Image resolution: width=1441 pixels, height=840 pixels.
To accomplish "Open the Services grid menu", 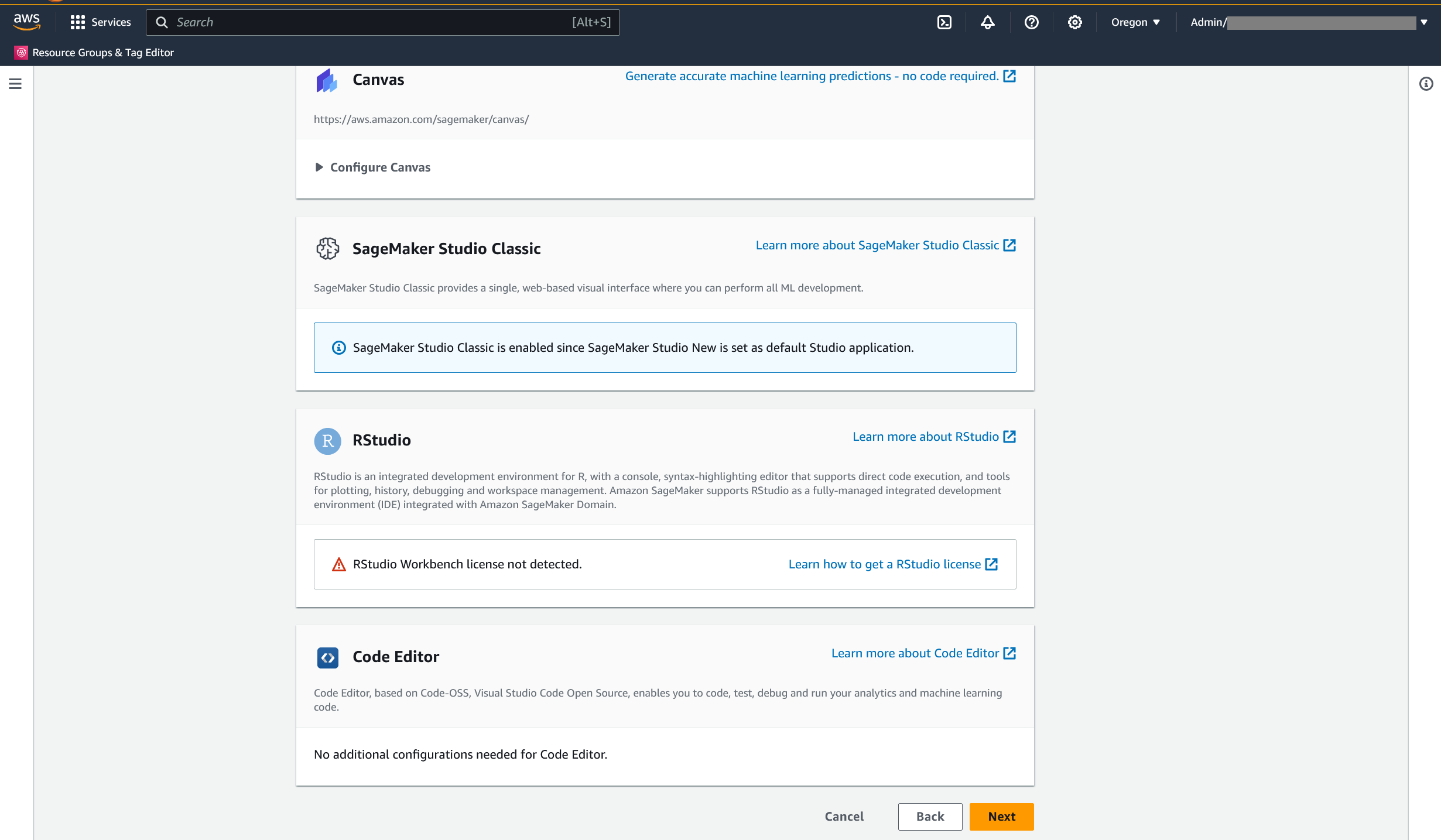I will (x=101, y=22).
